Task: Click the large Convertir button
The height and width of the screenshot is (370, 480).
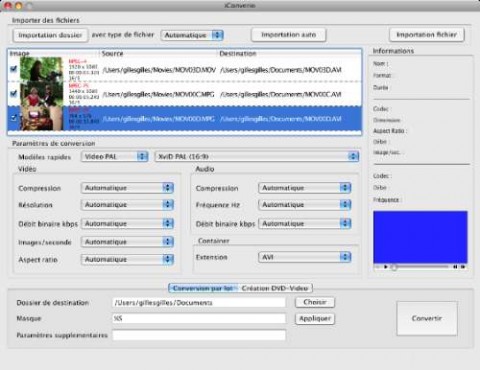Action: point(427,318)
